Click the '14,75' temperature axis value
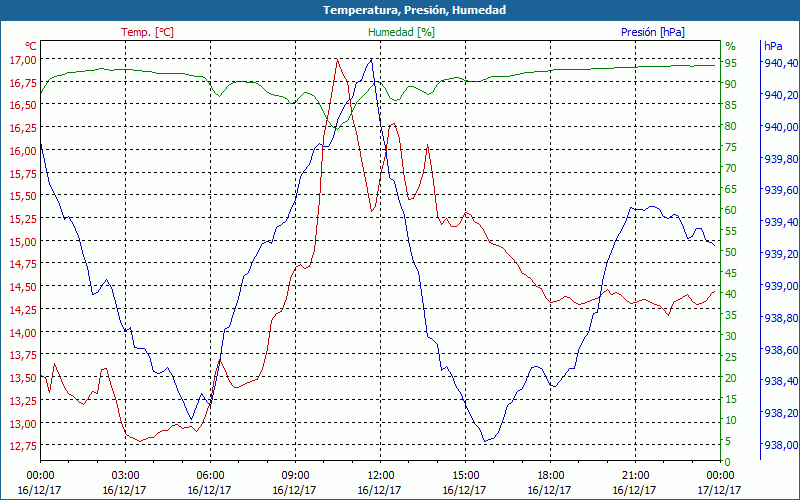This screenshot has width=800, height=500. (23, 264)
